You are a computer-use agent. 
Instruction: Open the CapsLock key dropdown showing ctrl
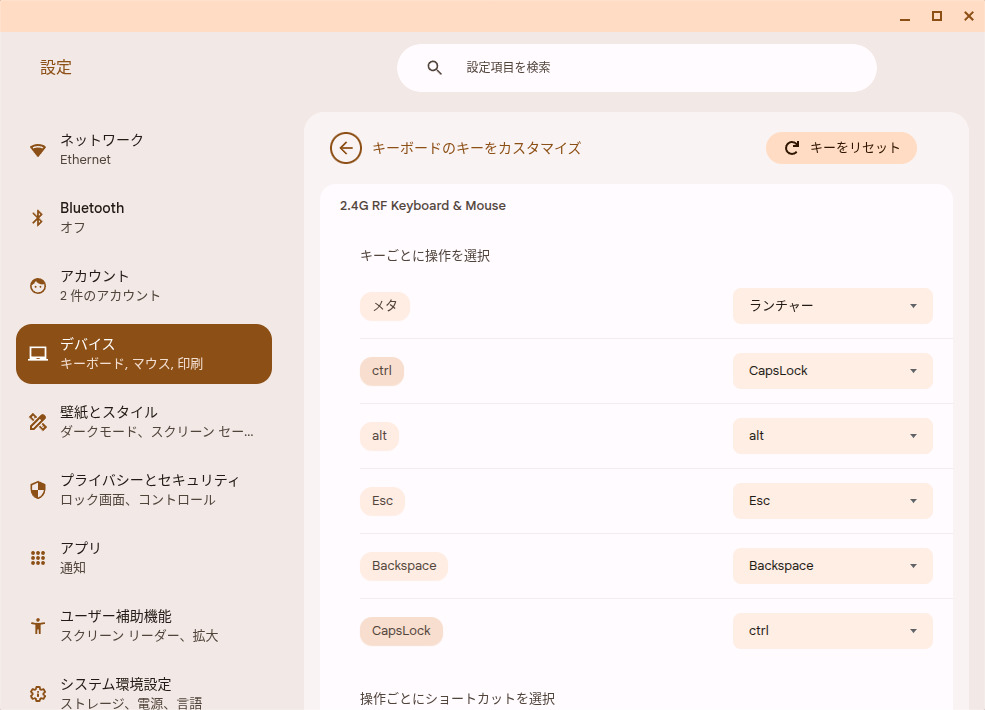tap(832, 631)
